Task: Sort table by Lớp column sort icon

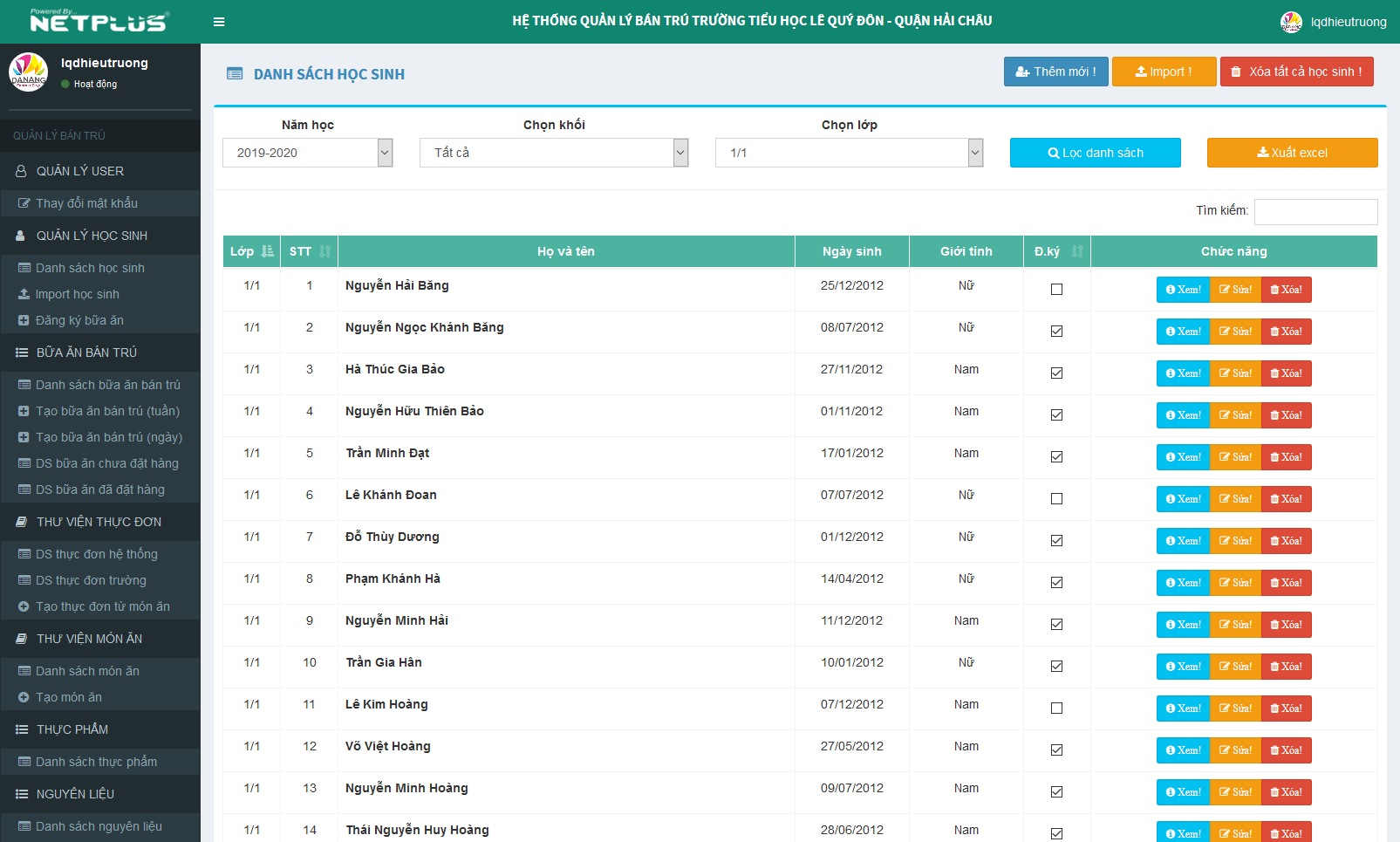Action: click(x=267, y=251)
